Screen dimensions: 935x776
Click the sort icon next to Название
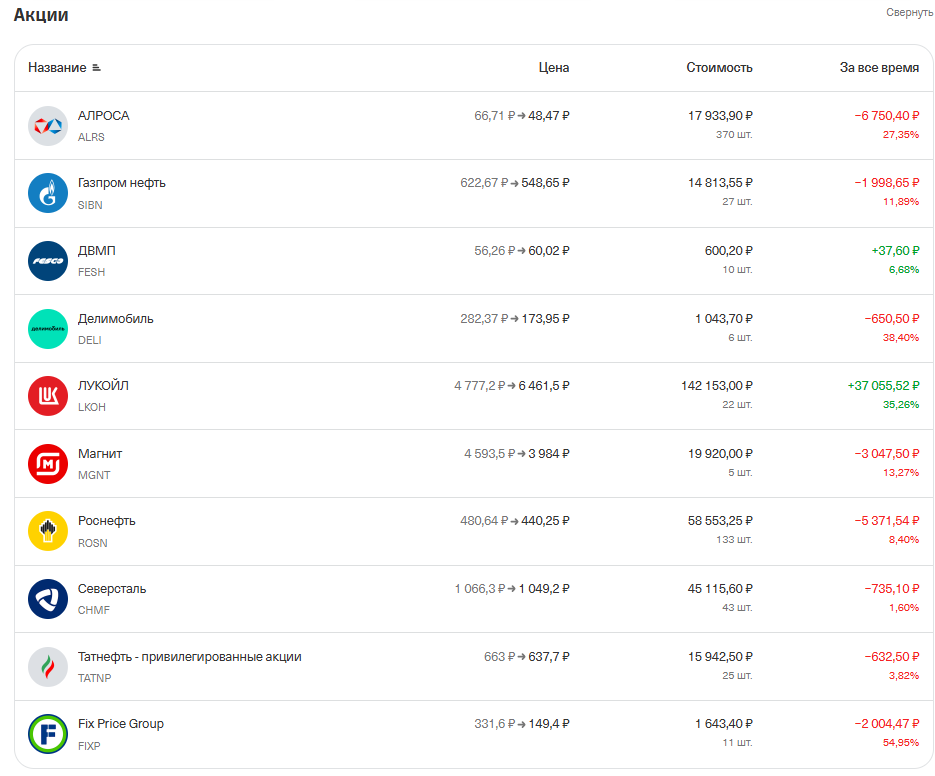click(x=96, y=68)
